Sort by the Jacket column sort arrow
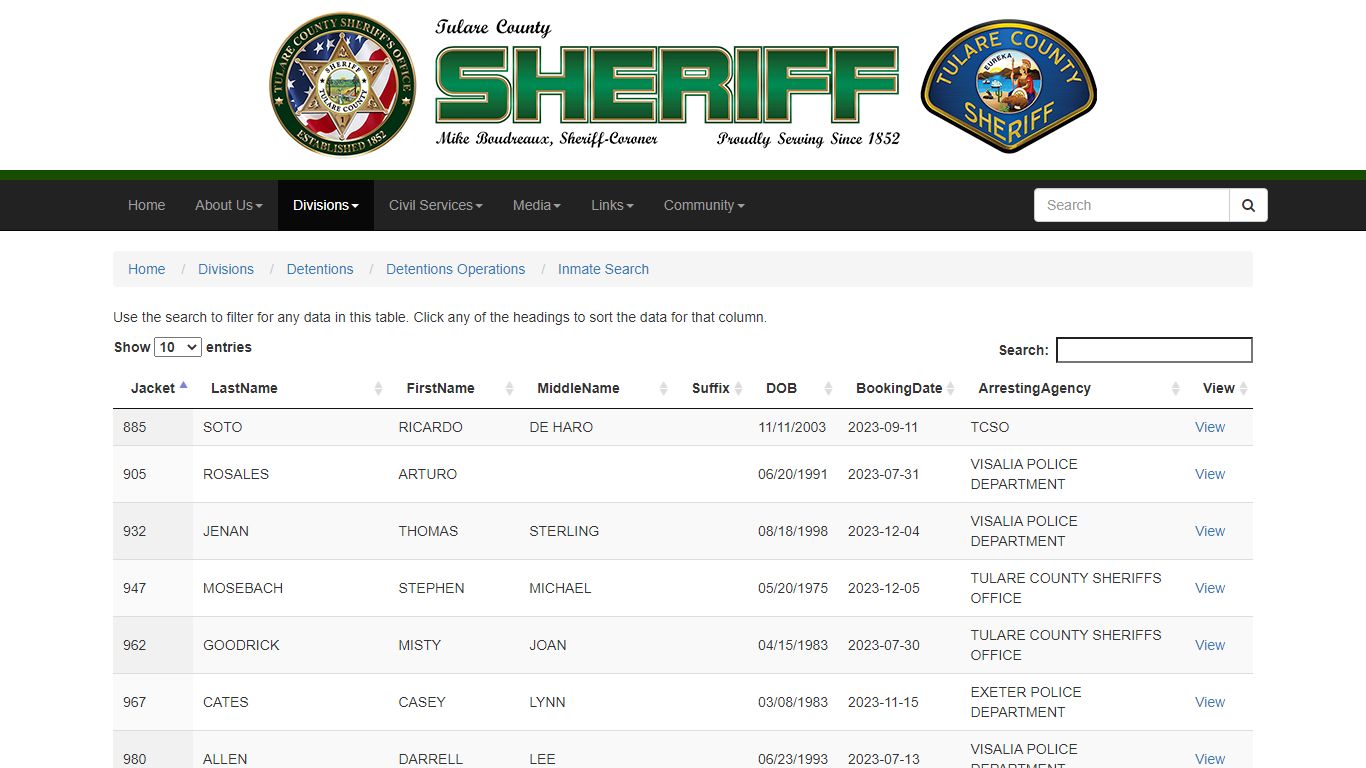This screenshot has width=1366, height=768. tap(183, 385)
